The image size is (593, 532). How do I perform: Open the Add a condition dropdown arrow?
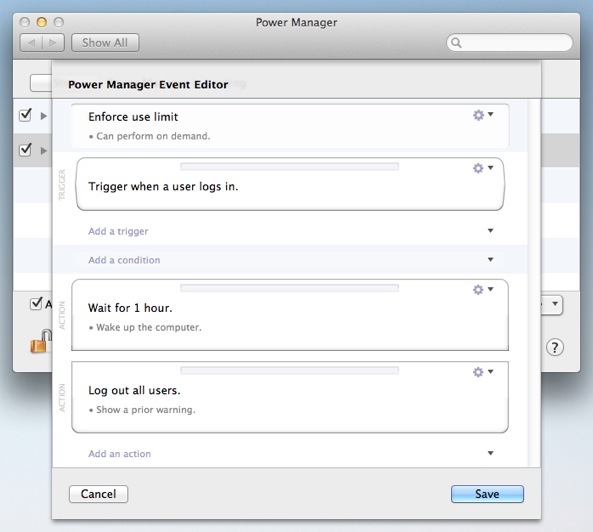pyautogui.click(x=491, y=259)
